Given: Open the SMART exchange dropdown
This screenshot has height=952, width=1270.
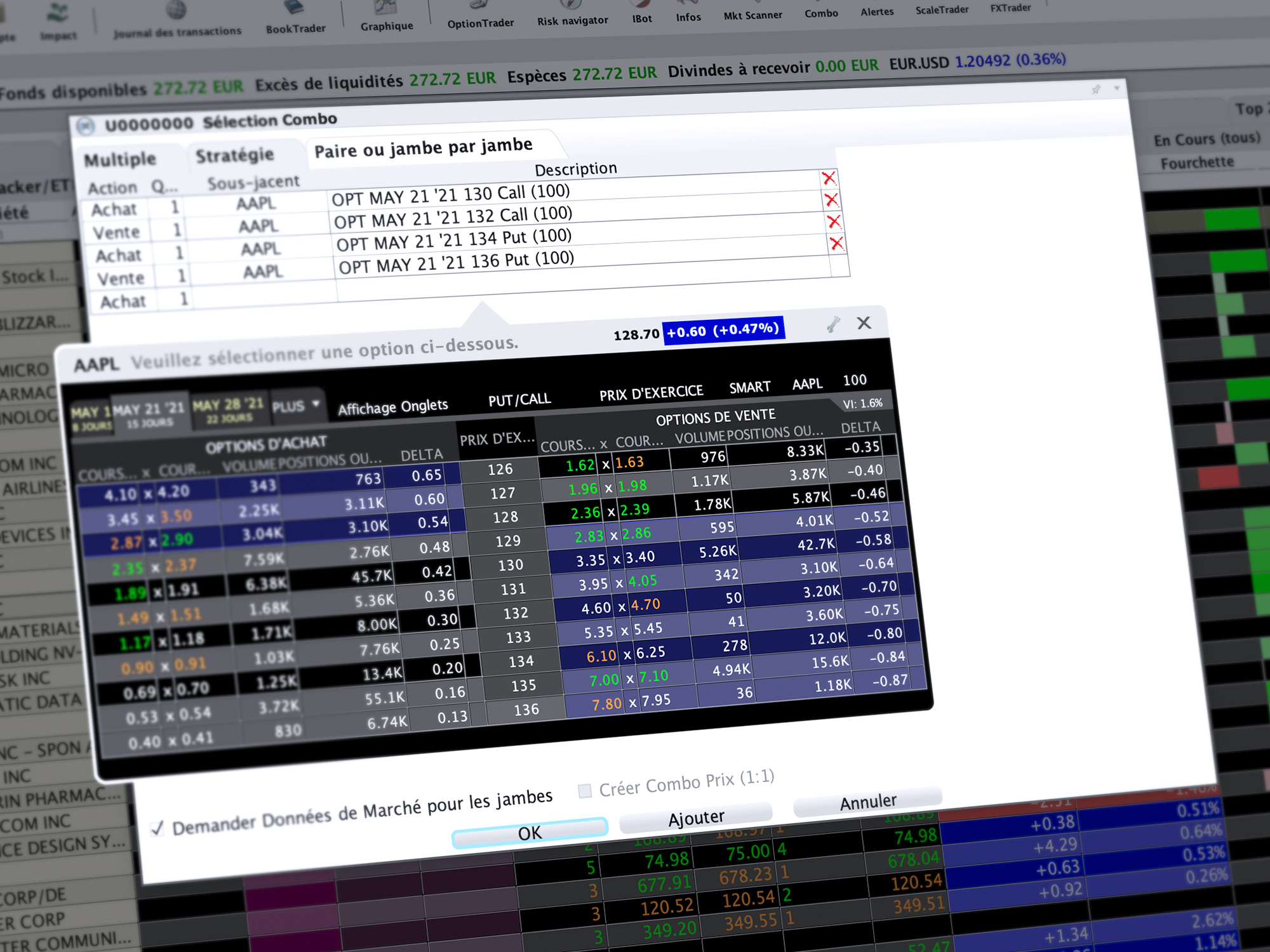Looking at the screenshot, I should [x=750, y=387].
